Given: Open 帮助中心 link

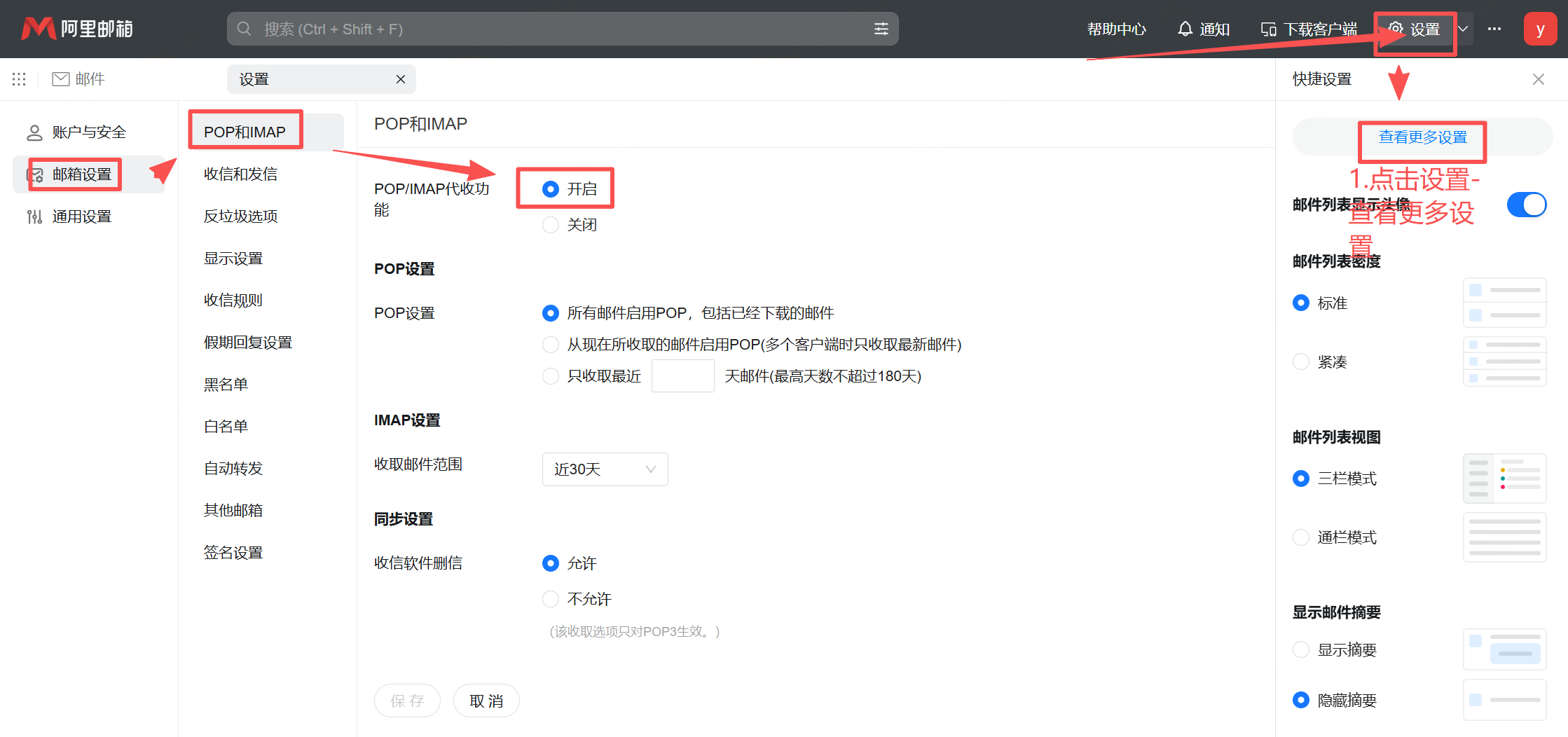Looking at the screenshot, I should [1117, 29].
